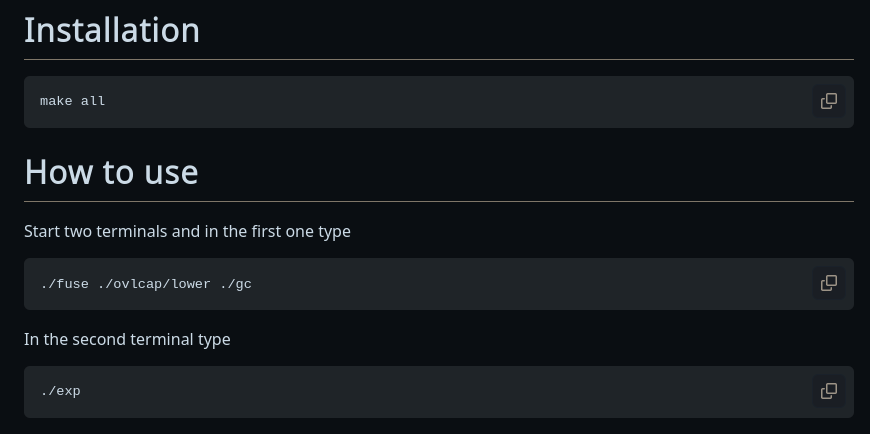Click the word "make" in first code block
Screen dimensions: 870x434
click(x=56, y=101)
